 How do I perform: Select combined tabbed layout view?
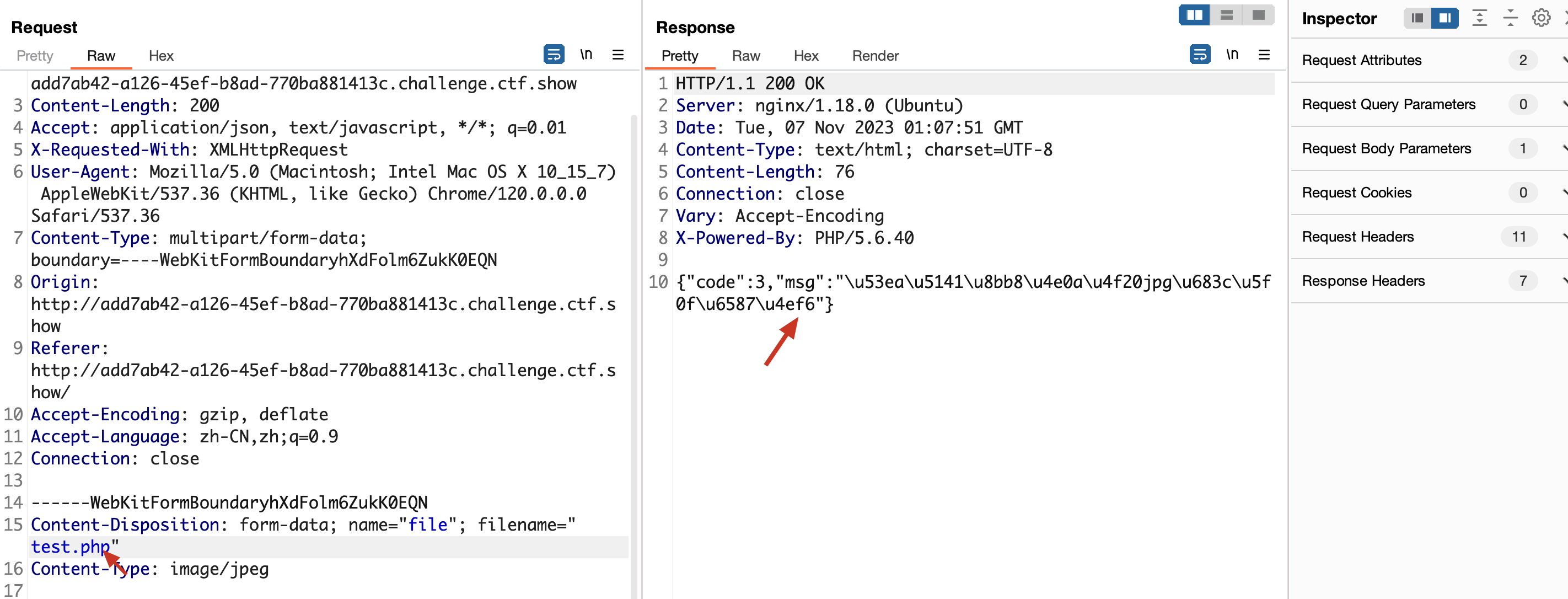point(1258,14)
